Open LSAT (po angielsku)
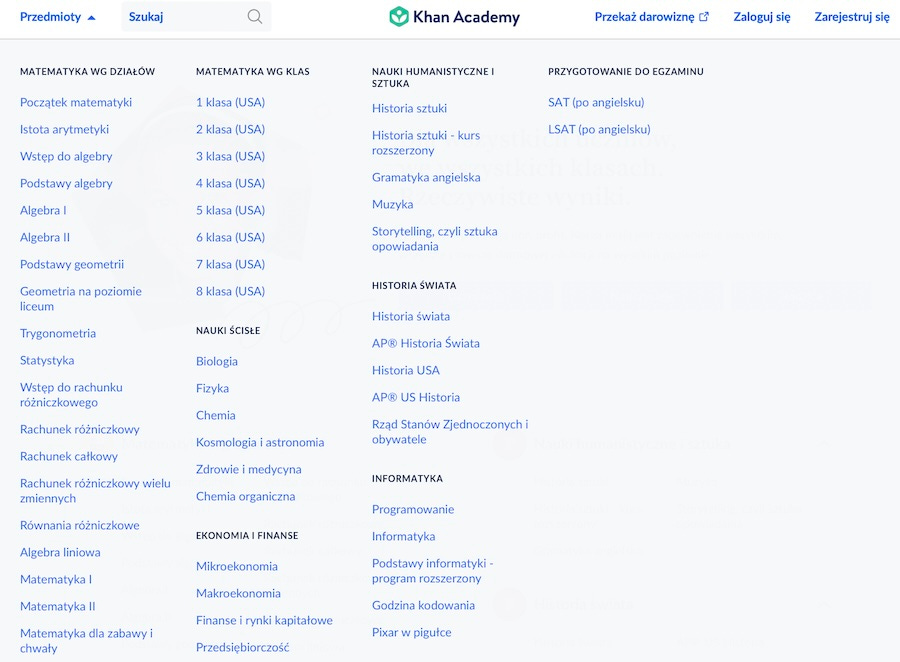The width and height of the screenshot is (900, 662). (599, 129)
